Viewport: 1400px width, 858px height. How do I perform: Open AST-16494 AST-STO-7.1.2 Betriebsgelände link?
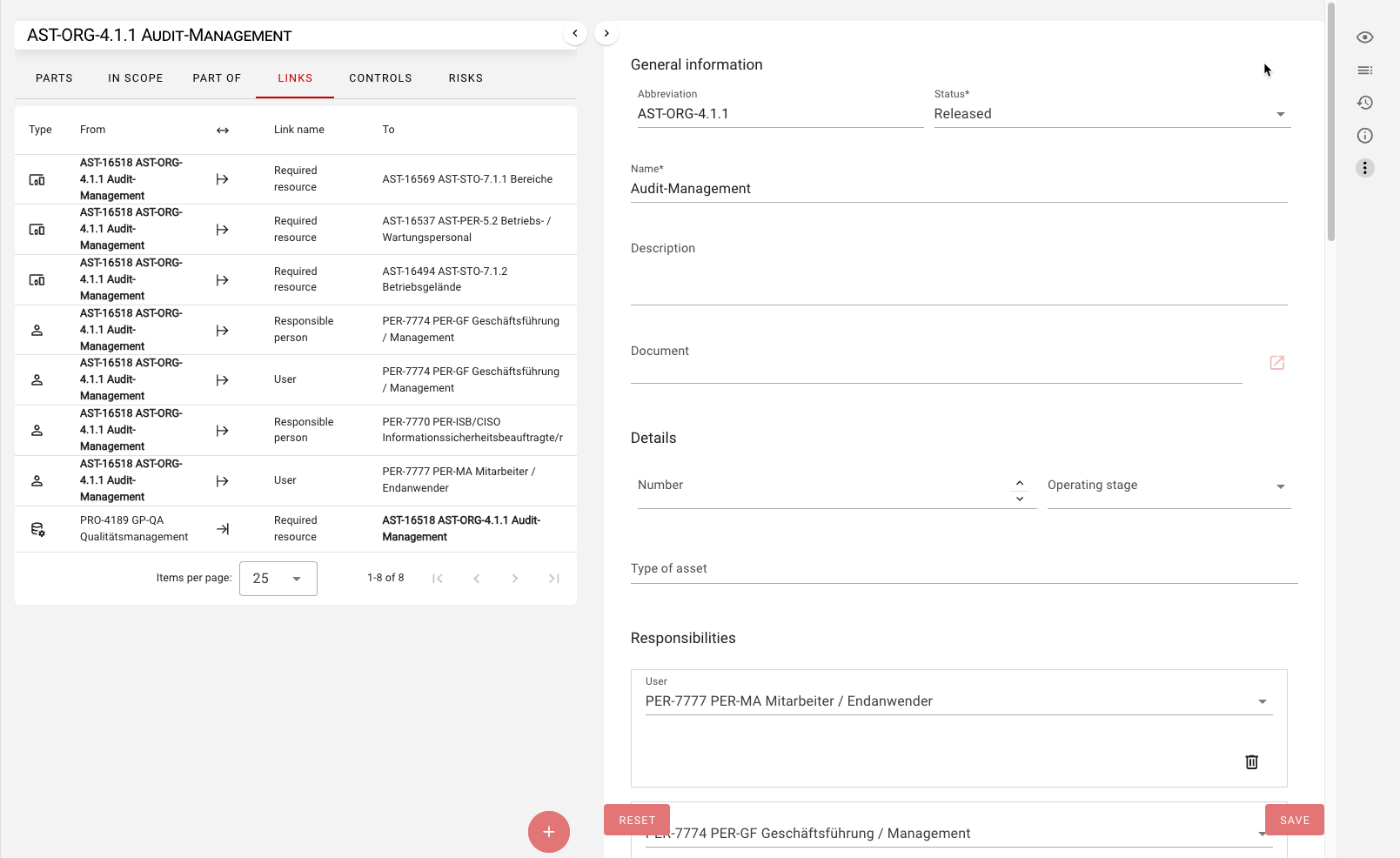click(x=445, y=279)
